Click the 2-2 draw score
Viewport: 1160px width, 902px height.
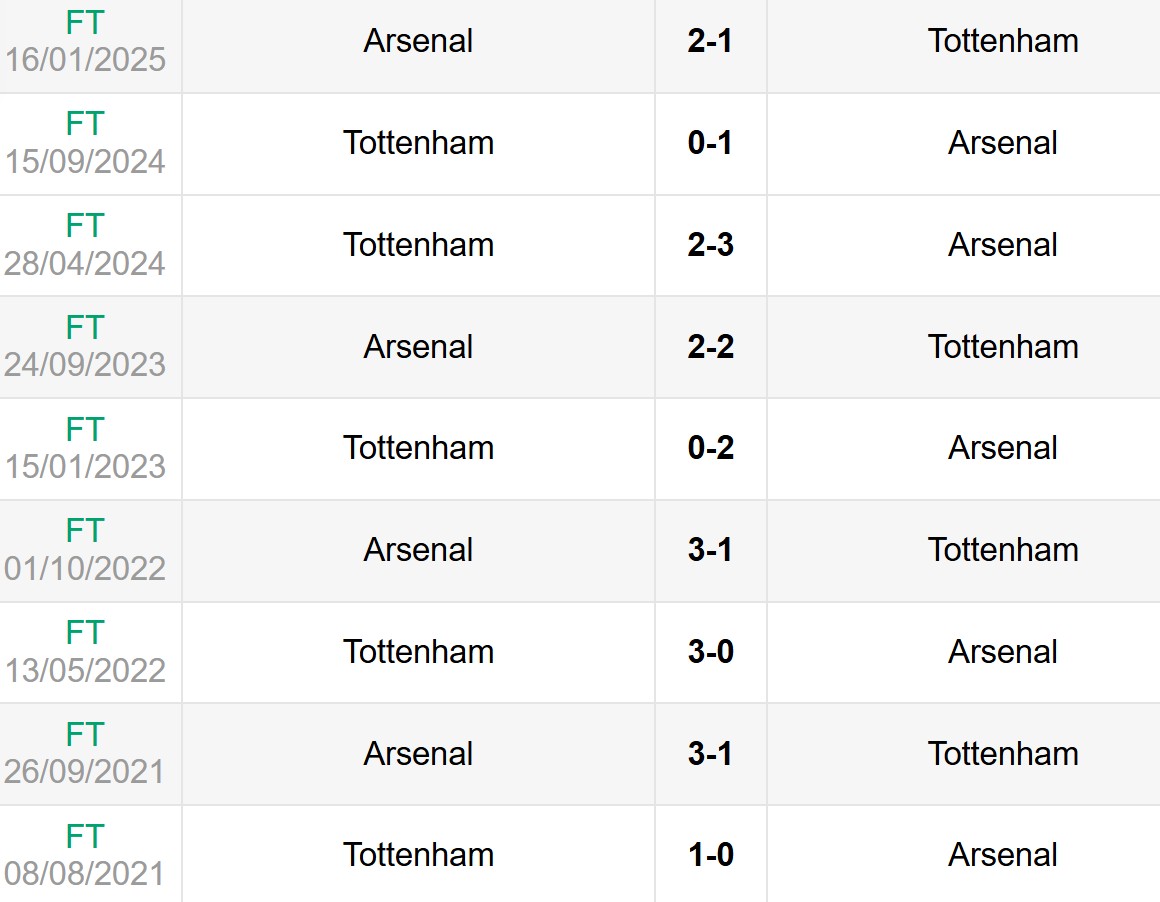[x=710, y=347]
